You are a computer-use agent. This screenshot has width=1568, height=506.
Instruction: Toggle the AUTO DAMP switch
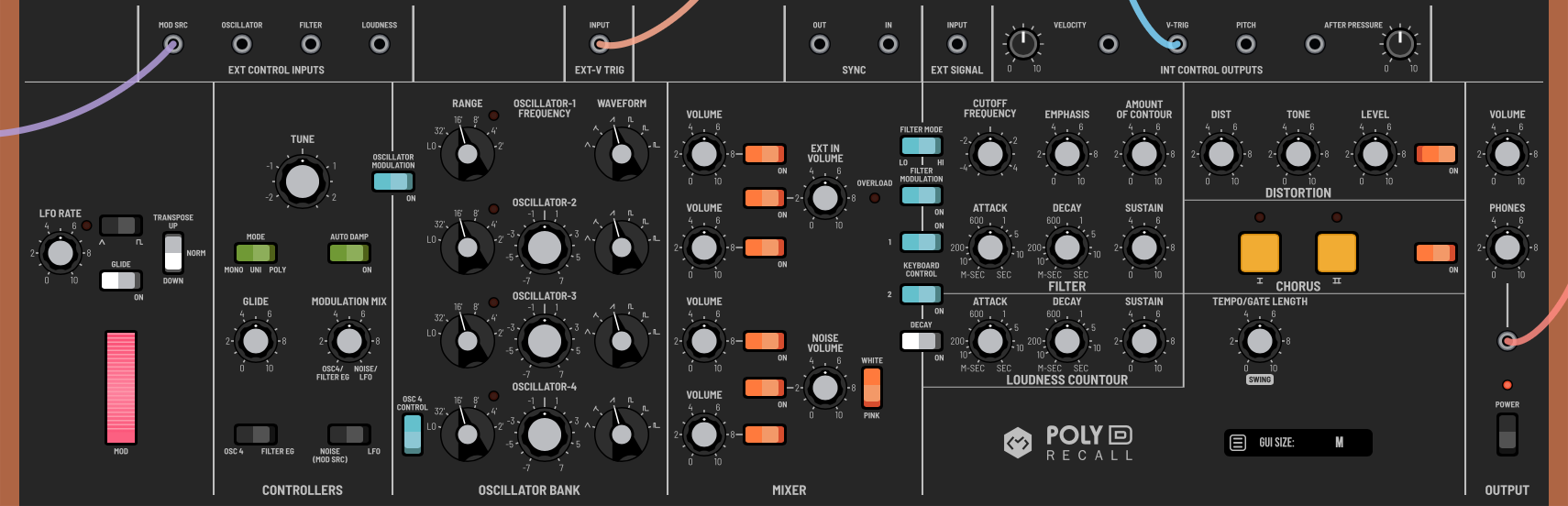[349, 253]
